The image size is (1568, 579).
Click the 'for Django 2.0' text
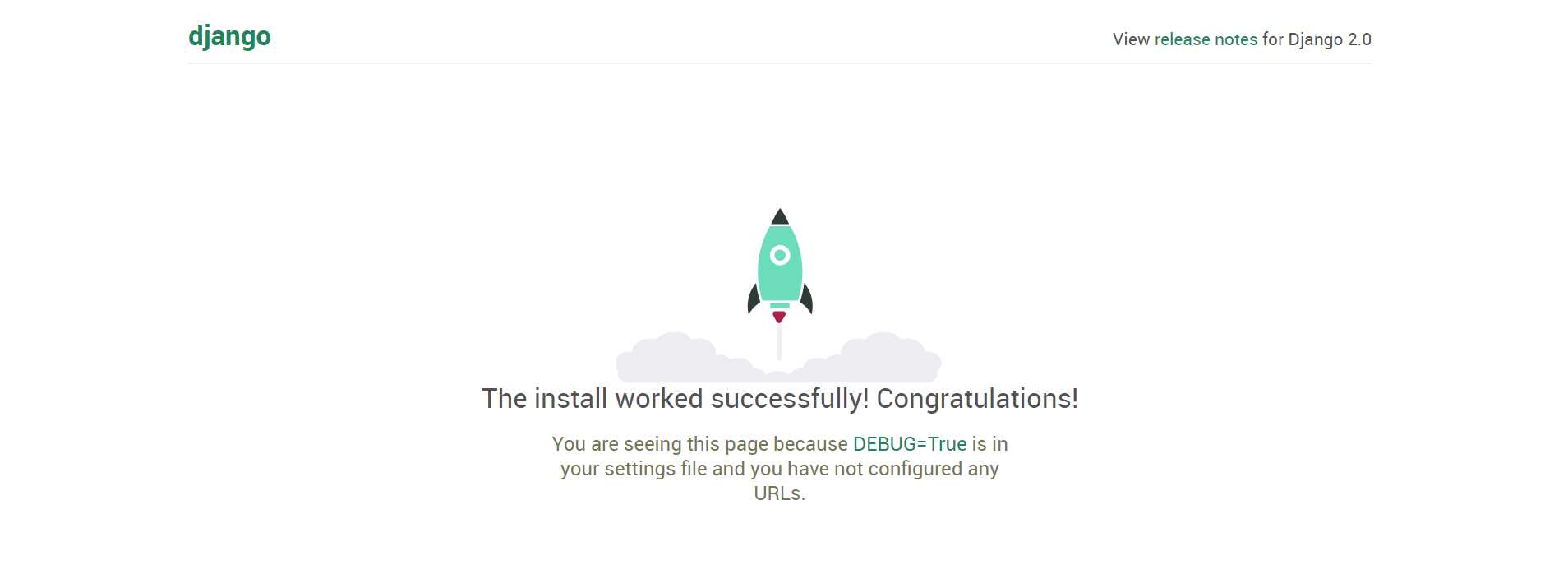[x=1317, y=39]
